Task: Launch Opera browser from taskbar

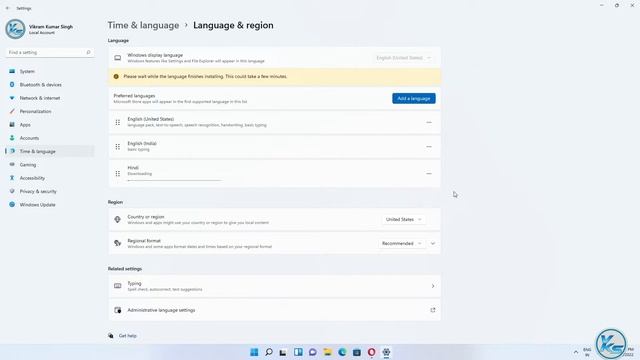Action: coord(371,352)
